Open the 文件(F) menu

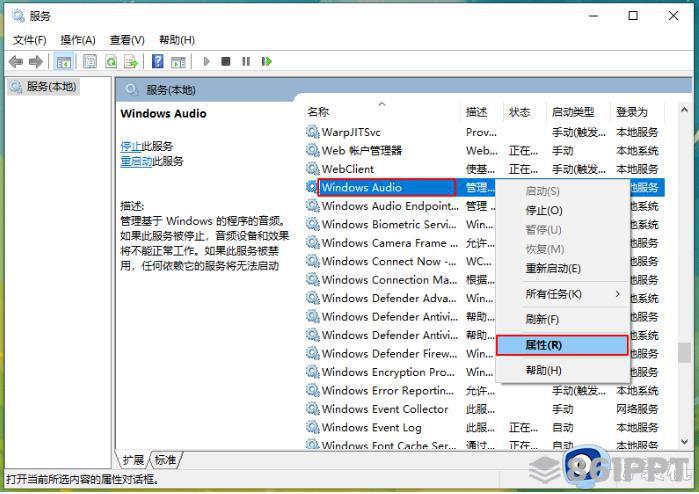click(x=29, y=40)
